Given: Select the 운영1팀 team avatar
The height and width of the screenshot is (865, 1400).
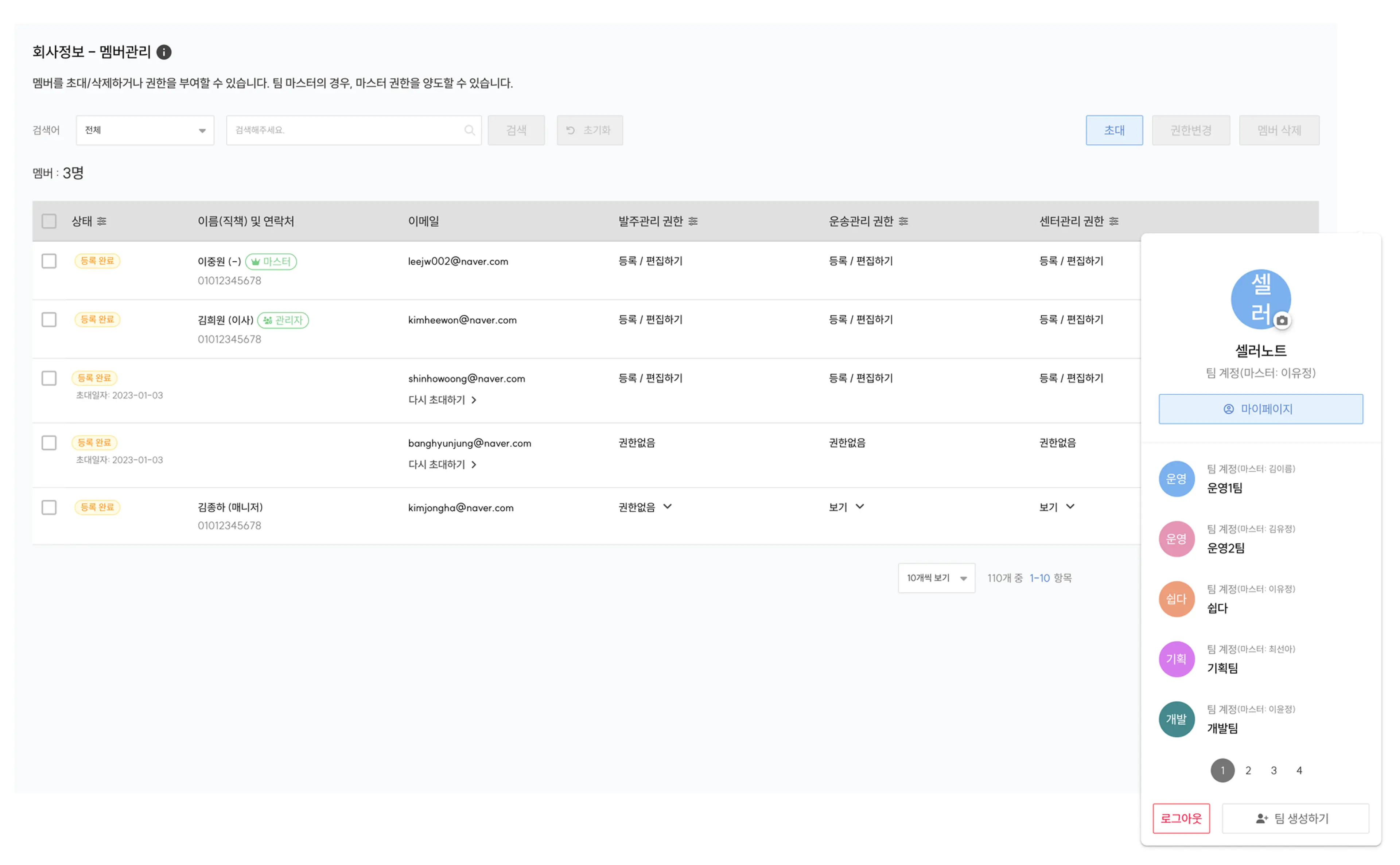Looking at the screenshot, I should [x=1176, y=479].
